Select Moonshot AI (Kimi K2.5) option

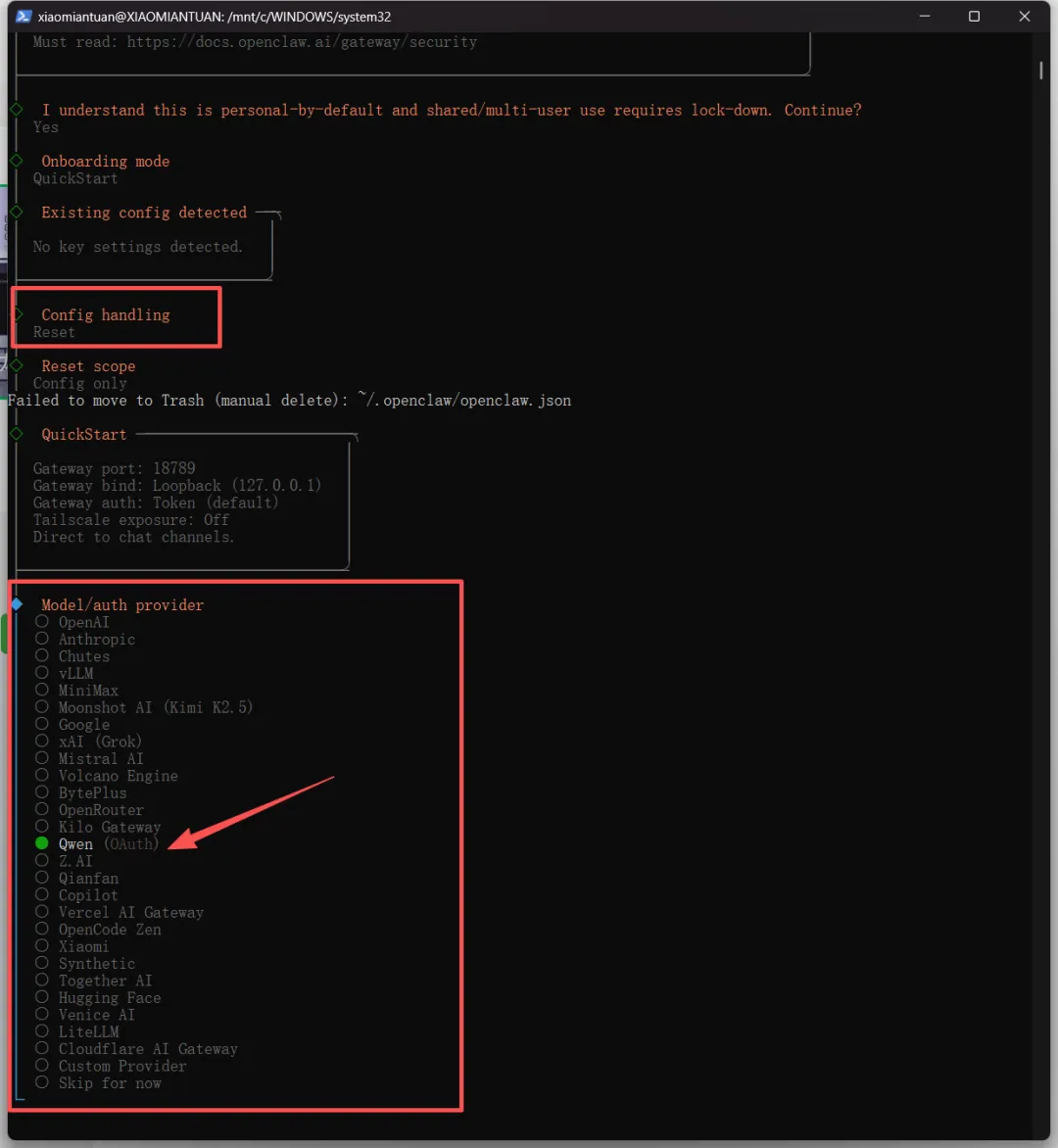pos(143,707)
